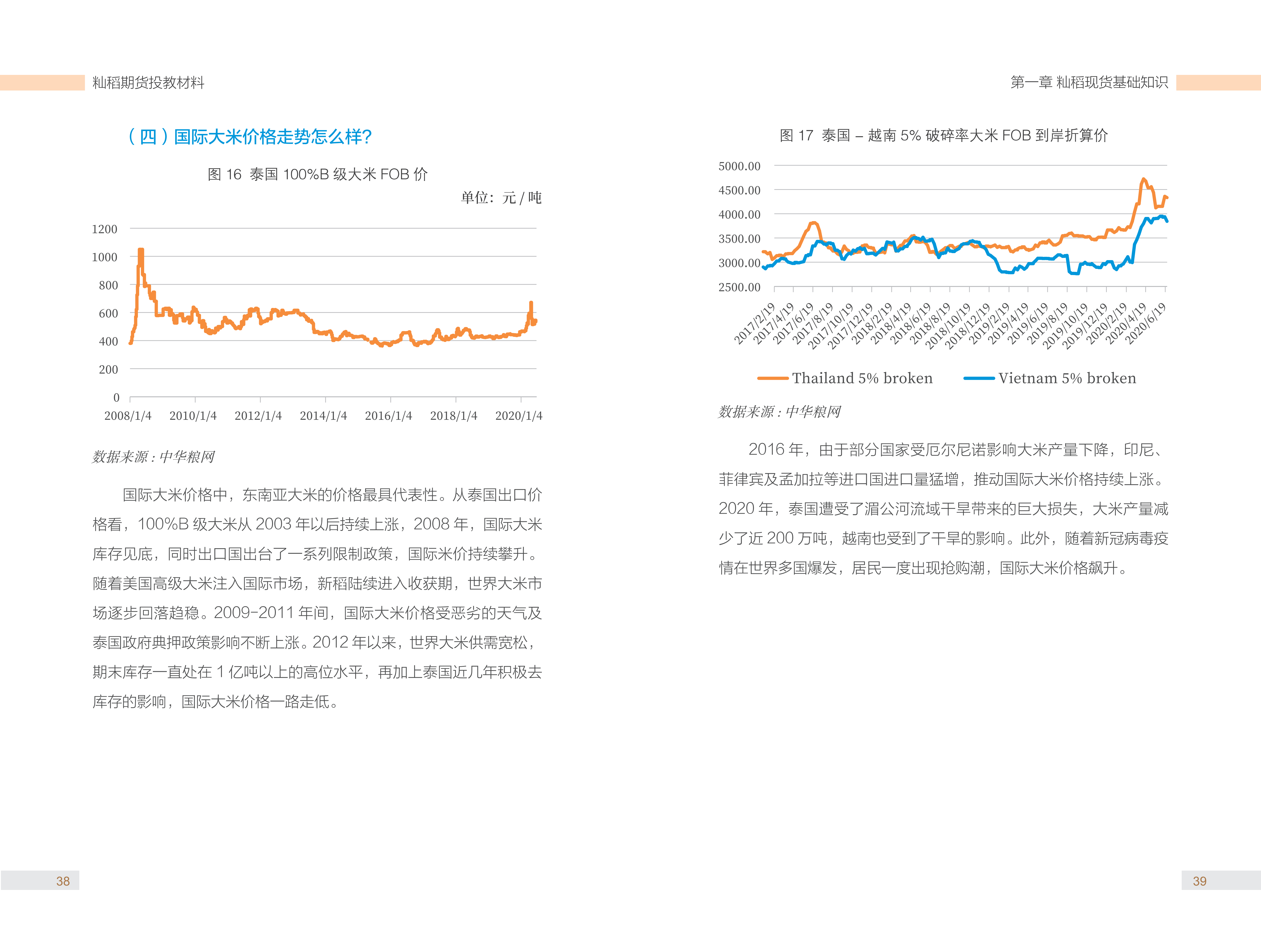
Task: Click the source note '数据来源：中华粮网' under figure 17
Action: tap(779, 411)
